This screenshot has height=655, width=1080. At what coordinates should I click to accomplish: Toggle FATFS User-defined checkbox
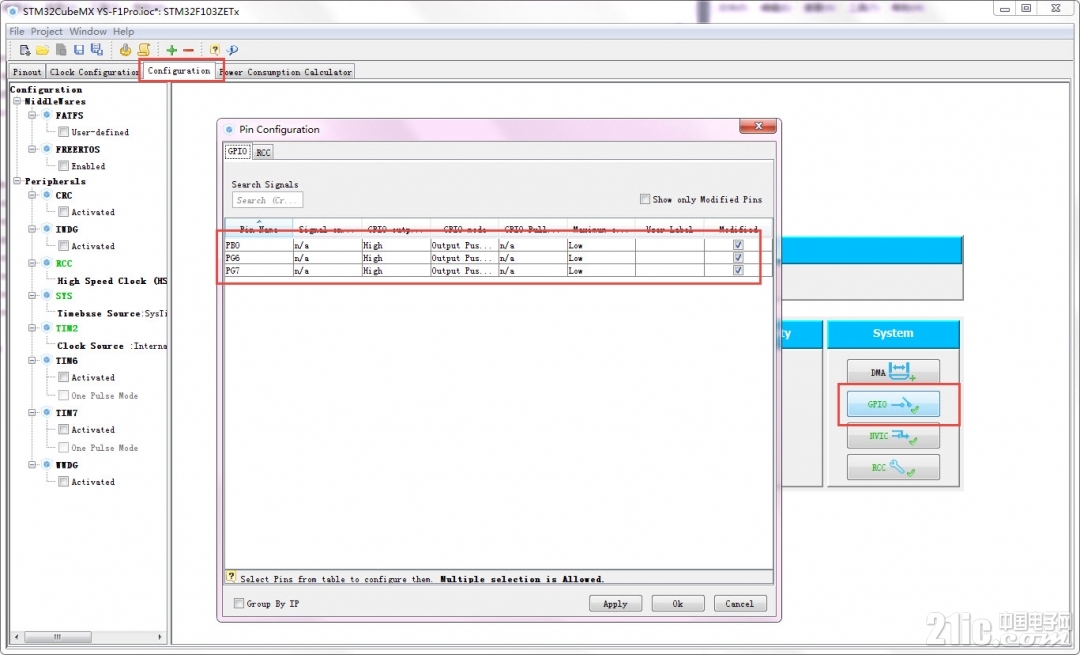click(x=63, y=132)
